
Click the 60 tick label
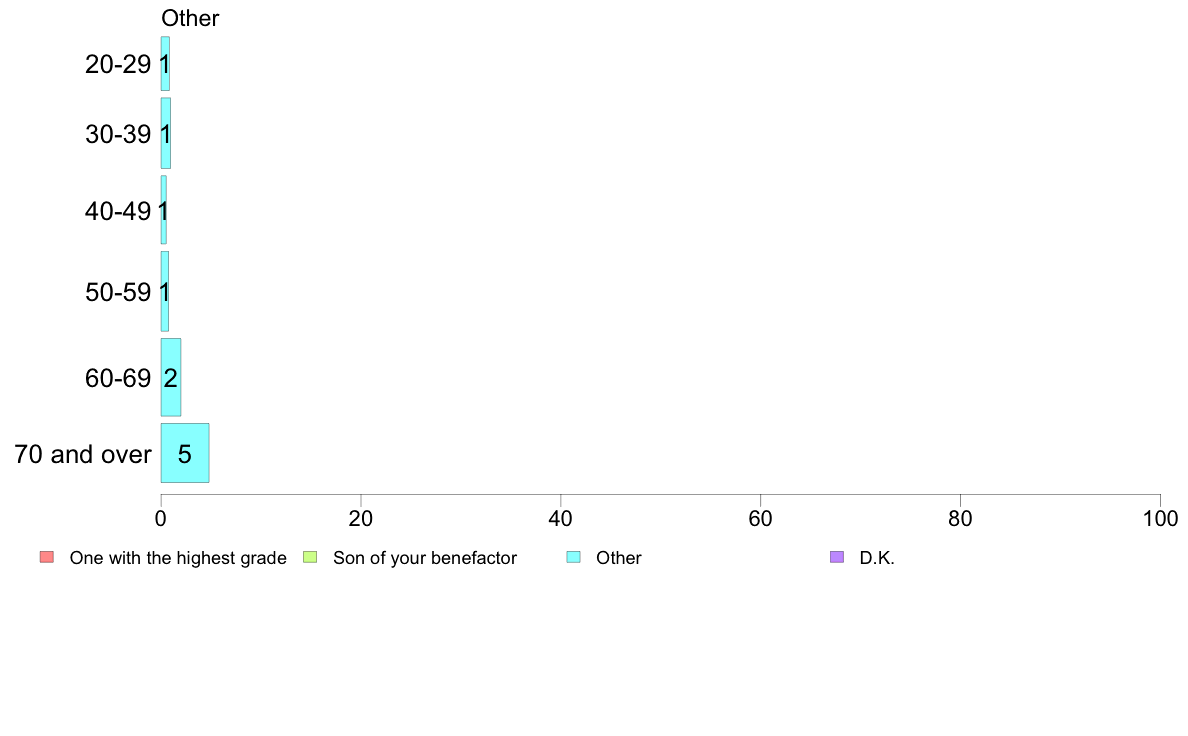click(x=760, y=518)
